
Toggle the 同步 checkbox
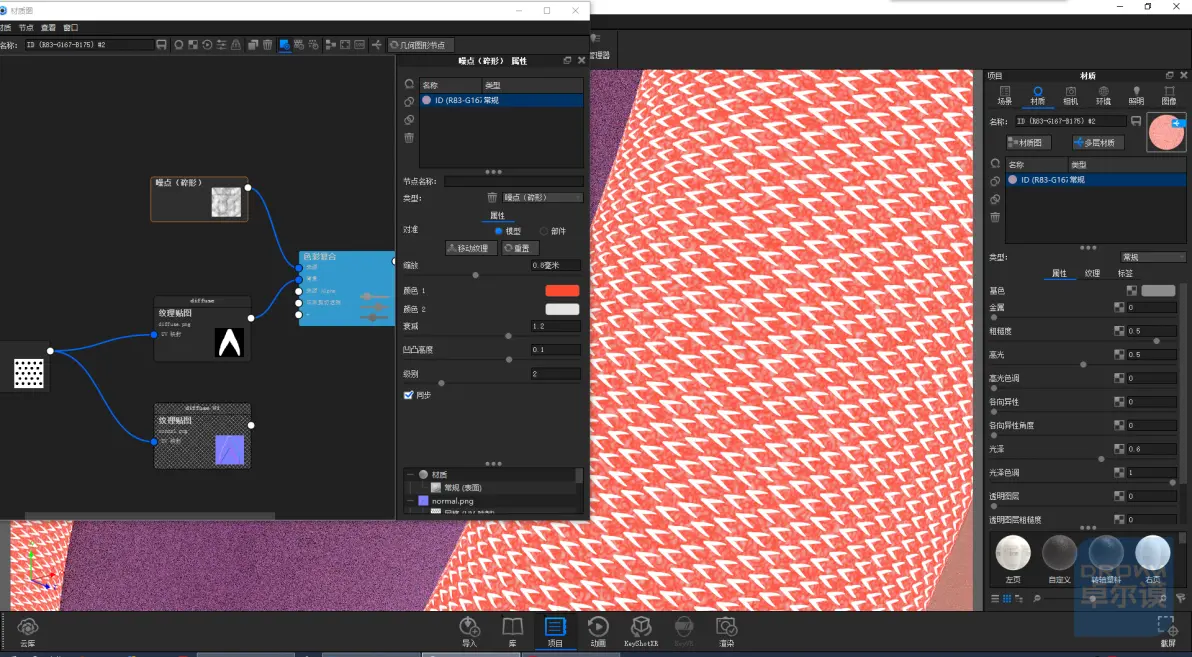408,395
